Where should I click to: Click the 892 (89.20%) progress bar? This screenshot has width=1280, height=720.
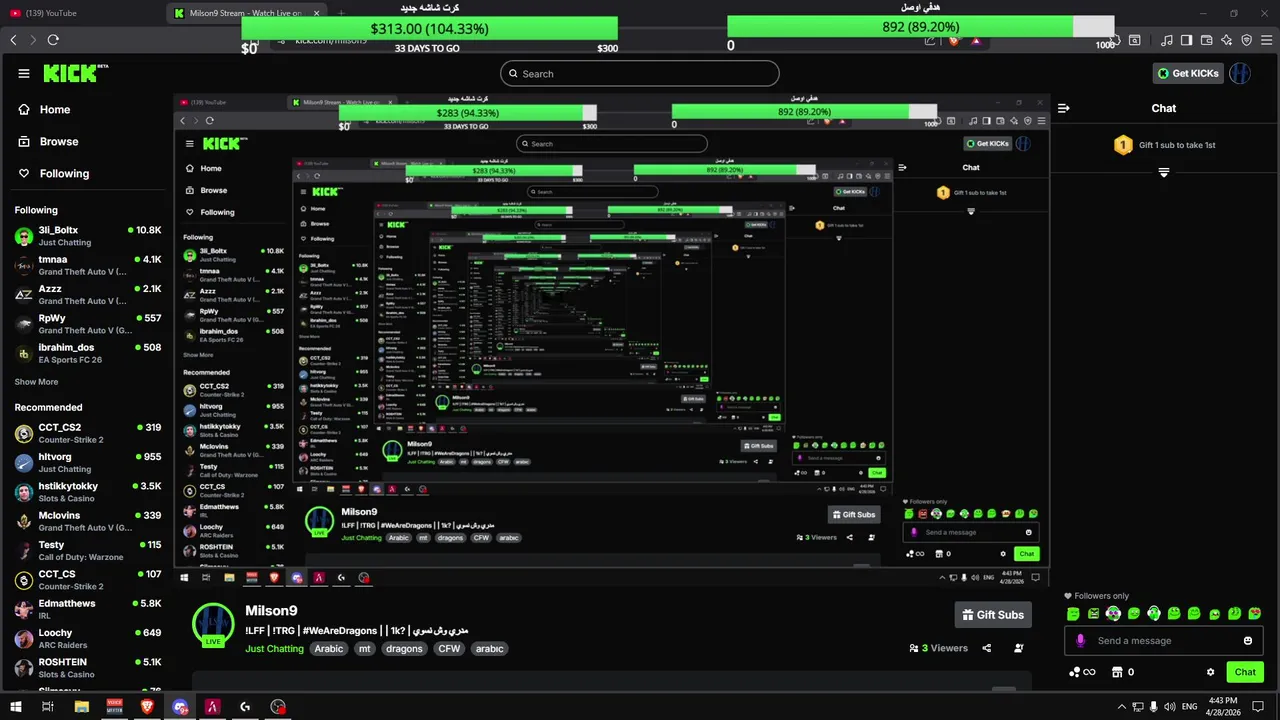coord(920,27)
